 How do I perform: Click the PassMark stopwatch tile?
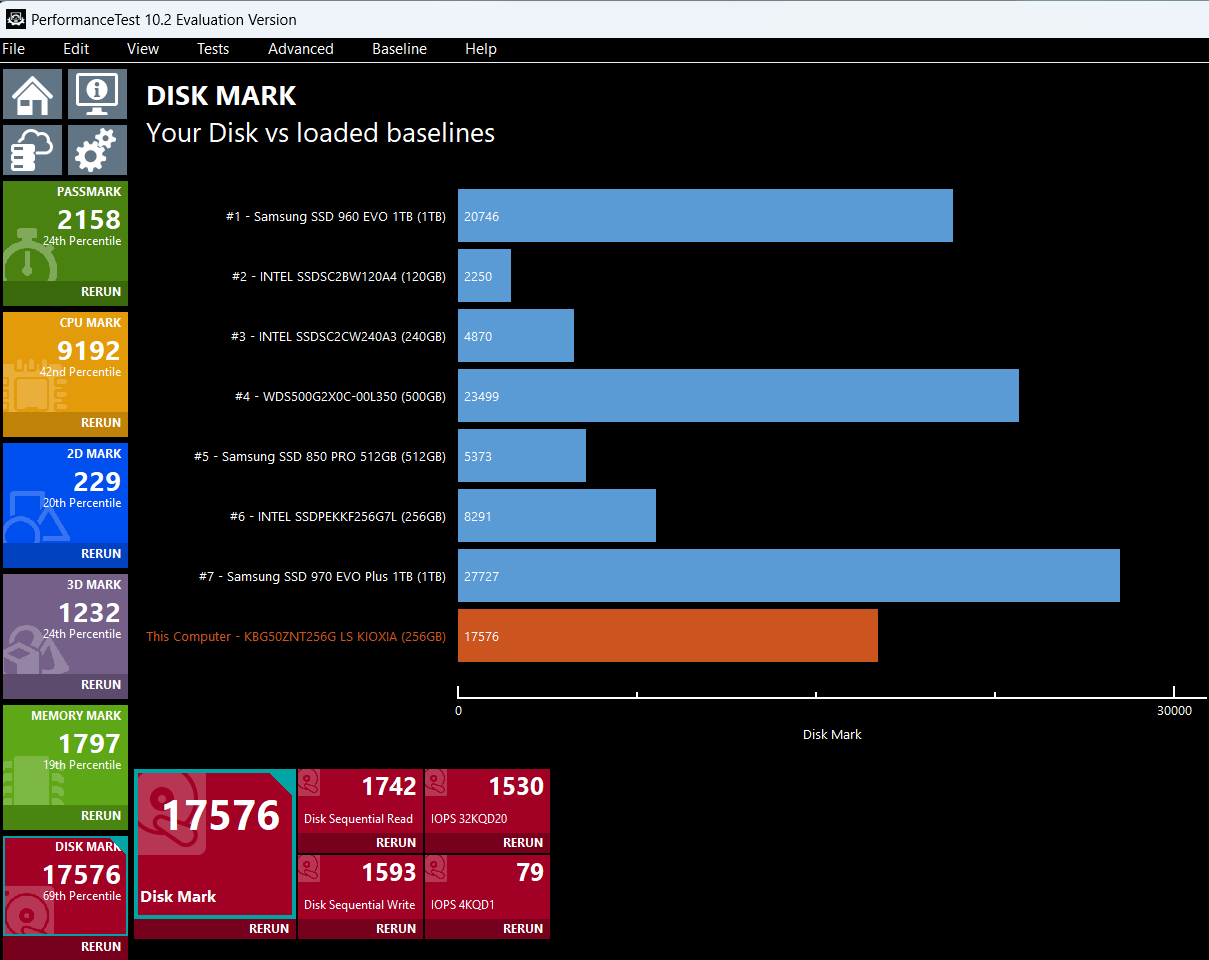tap(65, 232)
